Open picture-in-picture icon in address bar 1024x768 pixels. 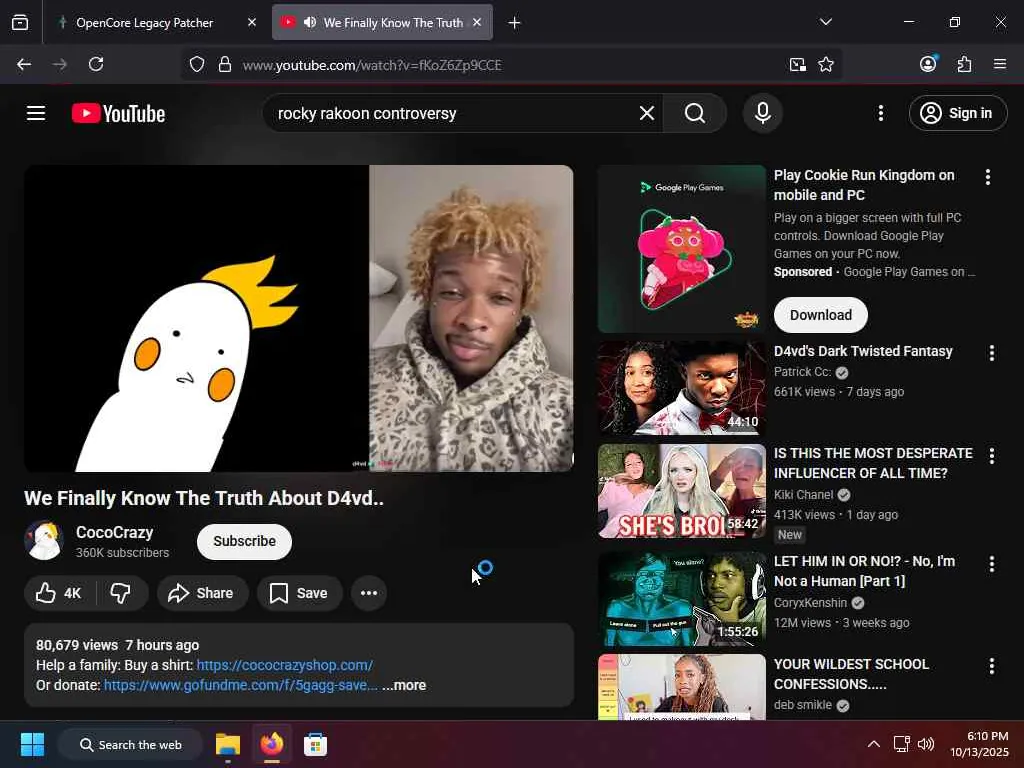click(x=797, y=65)
